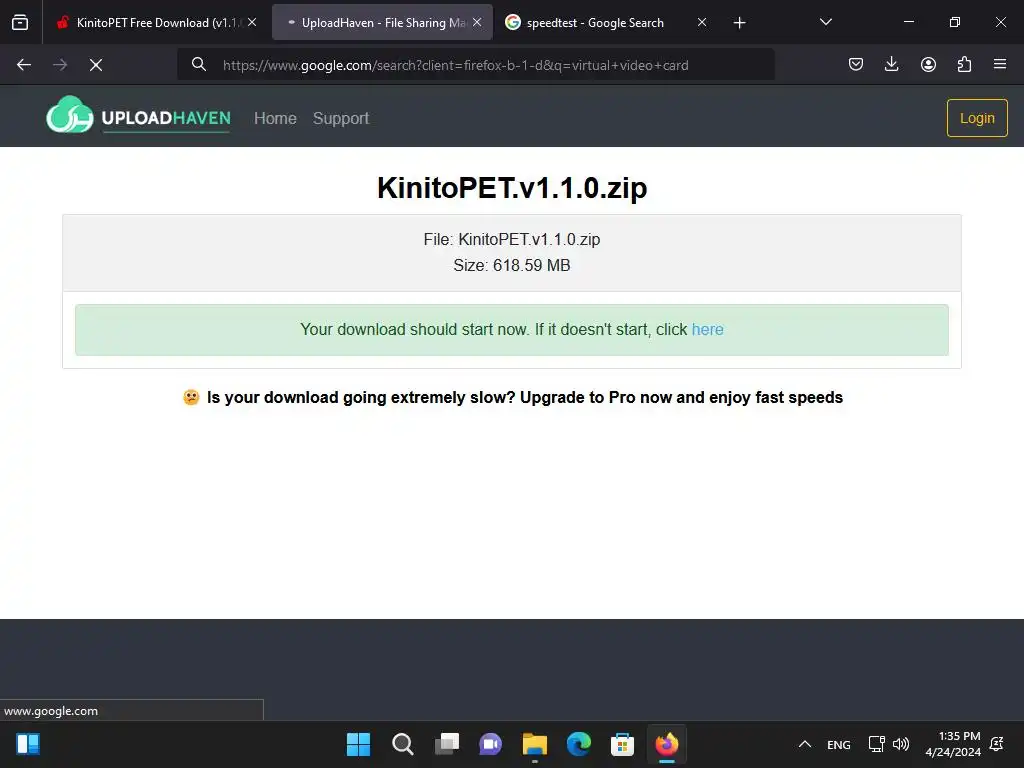This screenshot has width=1024, height=768.
Task: Open Firefox View icon in tab bar
Action: pyautogui.click(x=20, y=22)
